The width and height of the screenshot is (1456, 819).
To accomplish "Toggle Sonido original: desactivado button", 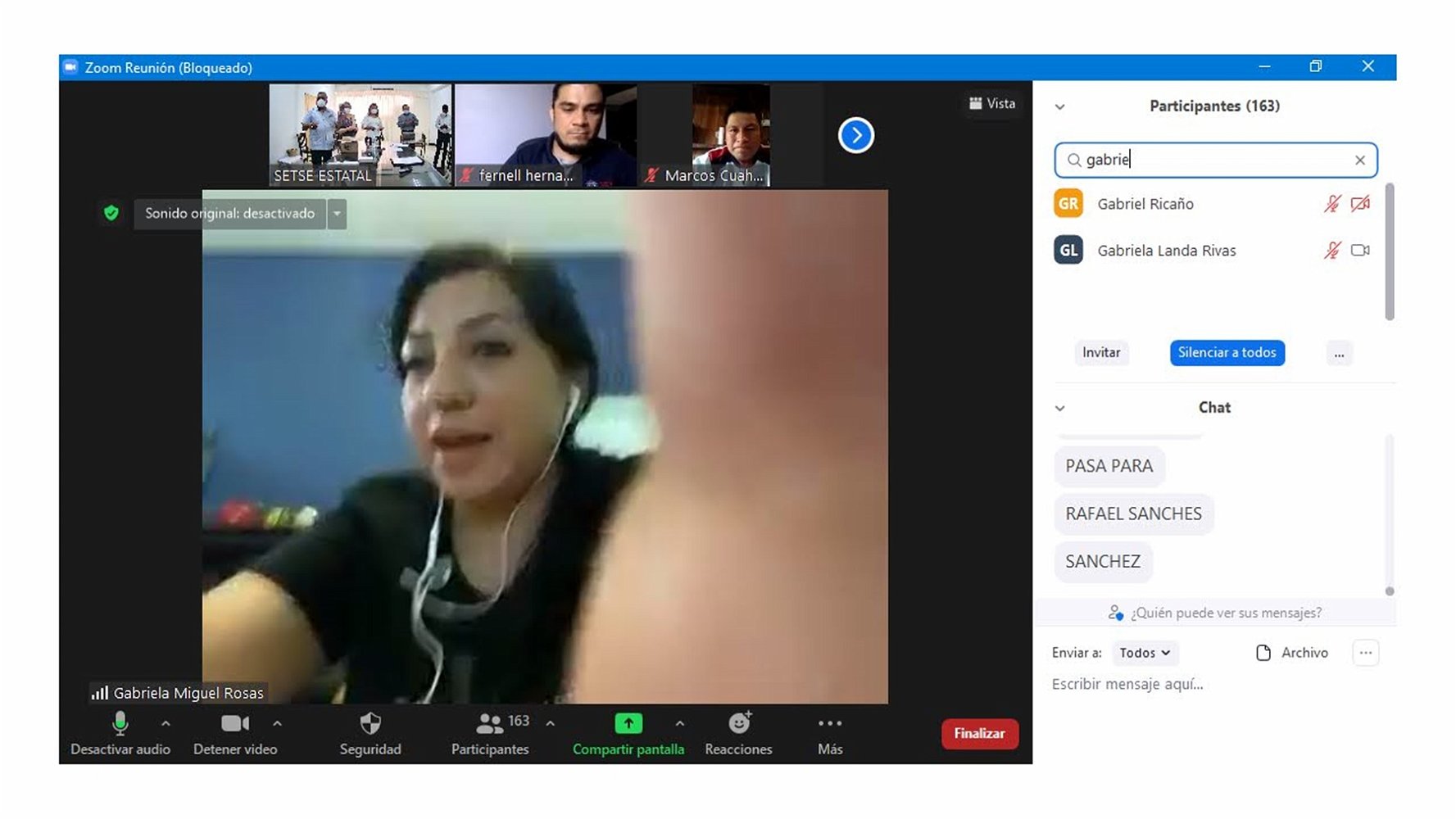I will click(x=230, y=213).
